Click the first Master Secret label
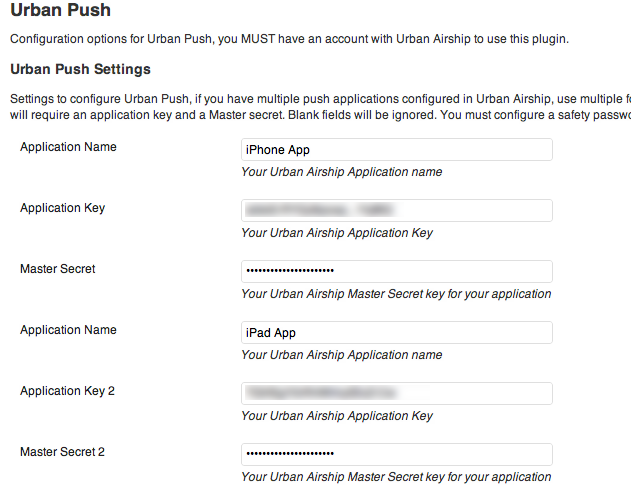The width and height of the screenshot is (631, 496). [x=58, y=269]
